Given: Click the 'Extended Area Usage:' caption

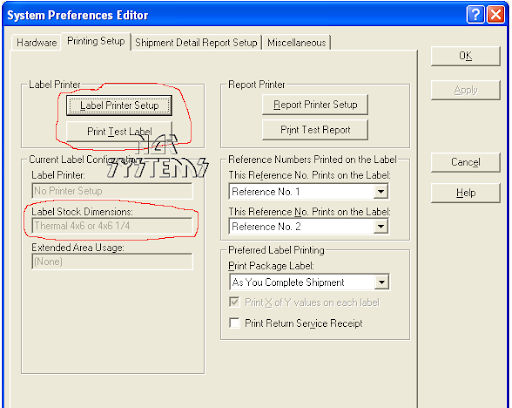Looking at the screenshot, I should 78,248.
